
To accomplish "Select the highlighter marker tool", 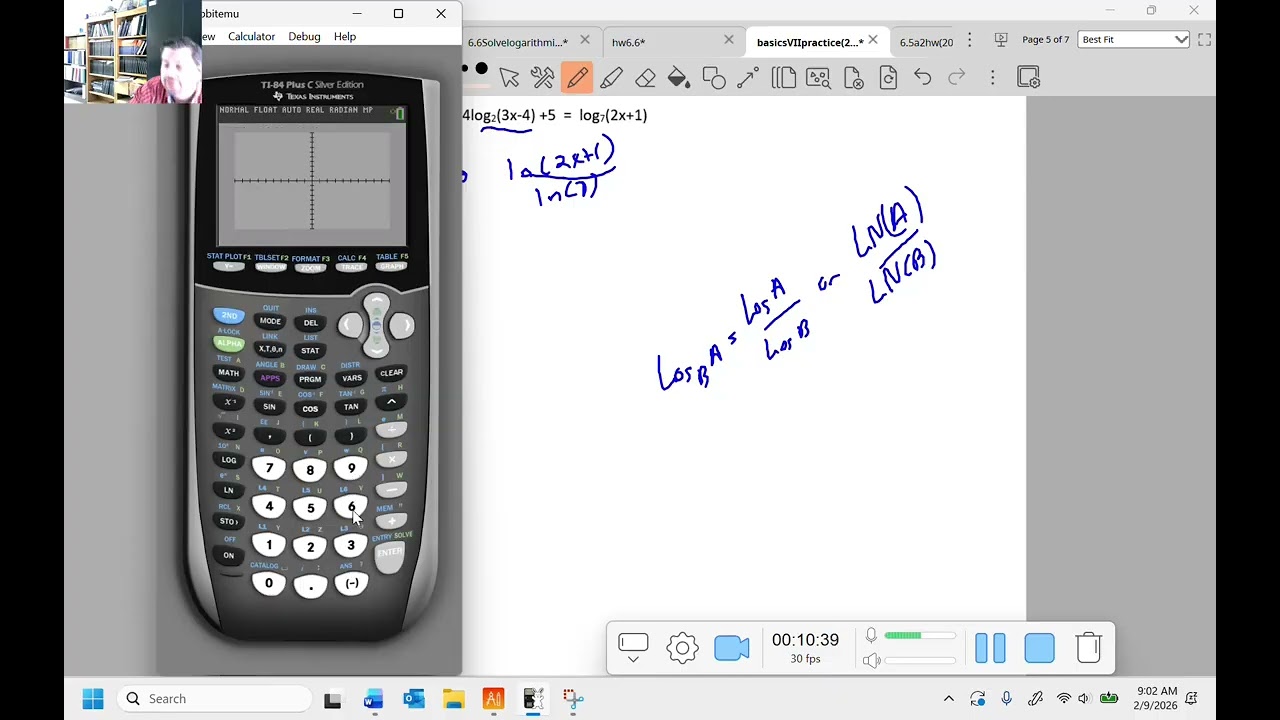I will (611, 77).
